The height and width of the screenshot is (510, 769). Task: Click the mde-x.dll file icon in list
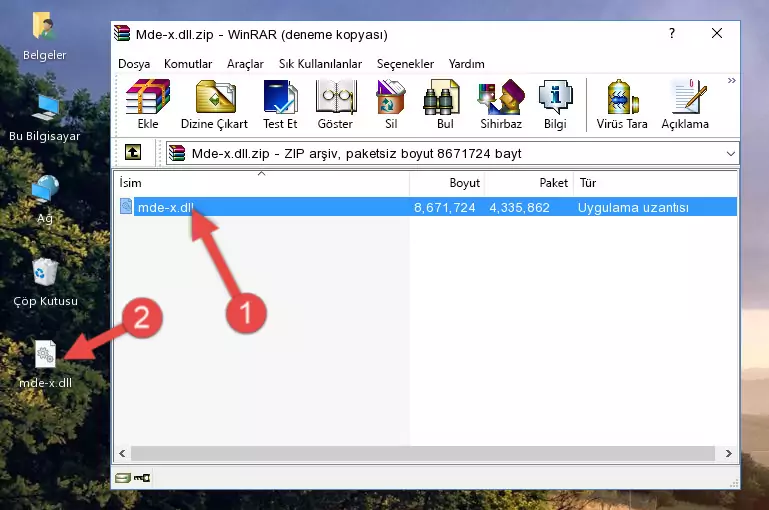pyautogui.click(x=126, y=206)
